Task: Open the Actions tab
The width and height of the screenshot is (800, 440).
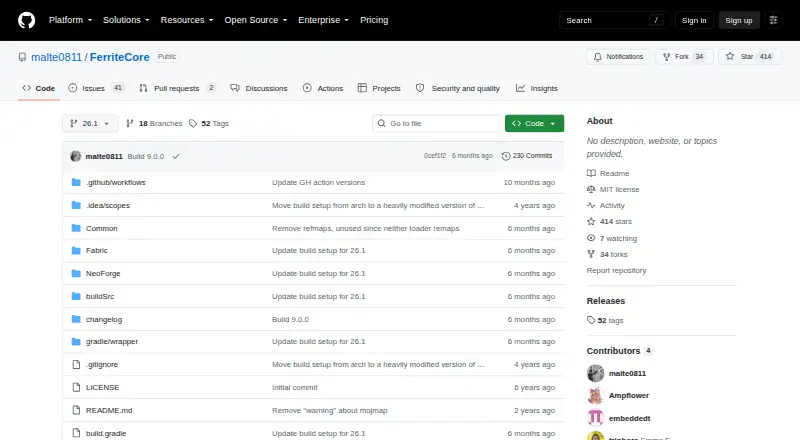Action: point(323,88)
